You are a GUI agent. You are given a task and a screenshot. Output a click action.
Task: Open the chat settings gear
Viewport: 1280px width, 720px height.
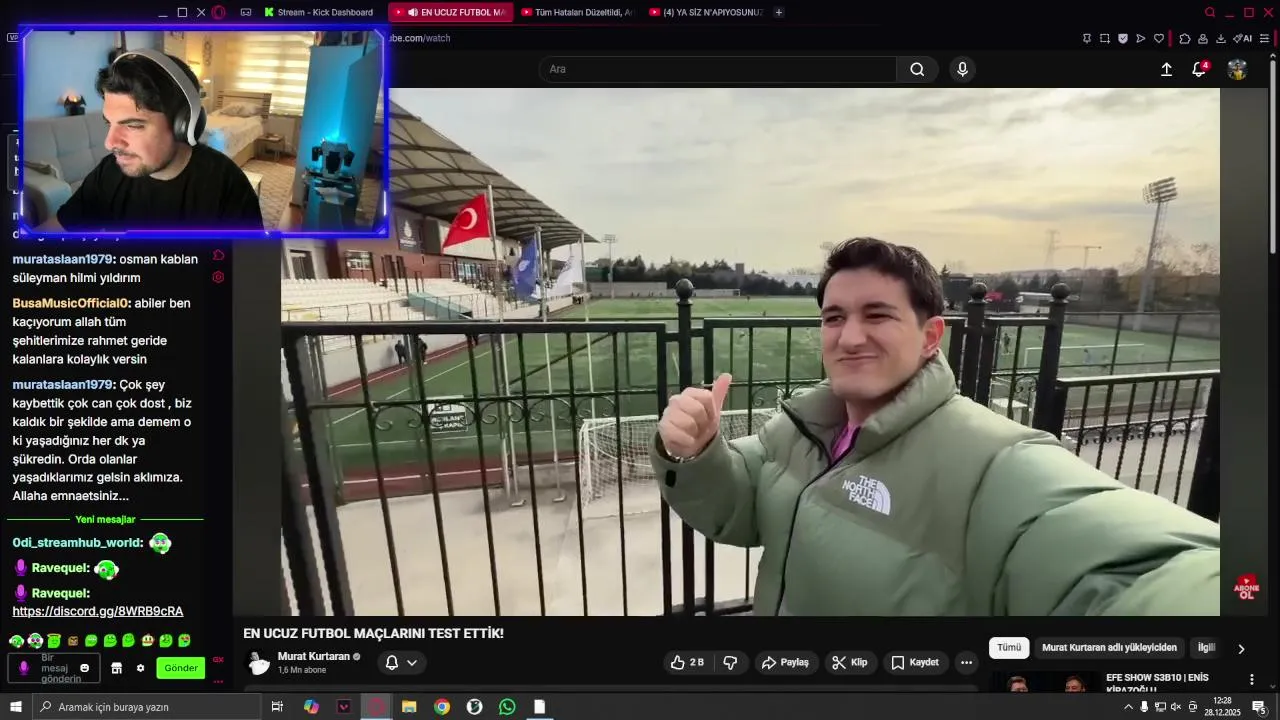pyautogui.click(x=140, y=668)
